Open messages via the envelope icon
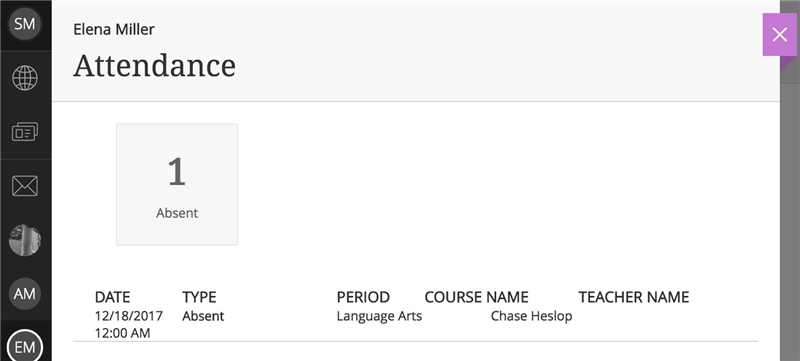Screen dimensions: 800x361 (x=24, y=186)
